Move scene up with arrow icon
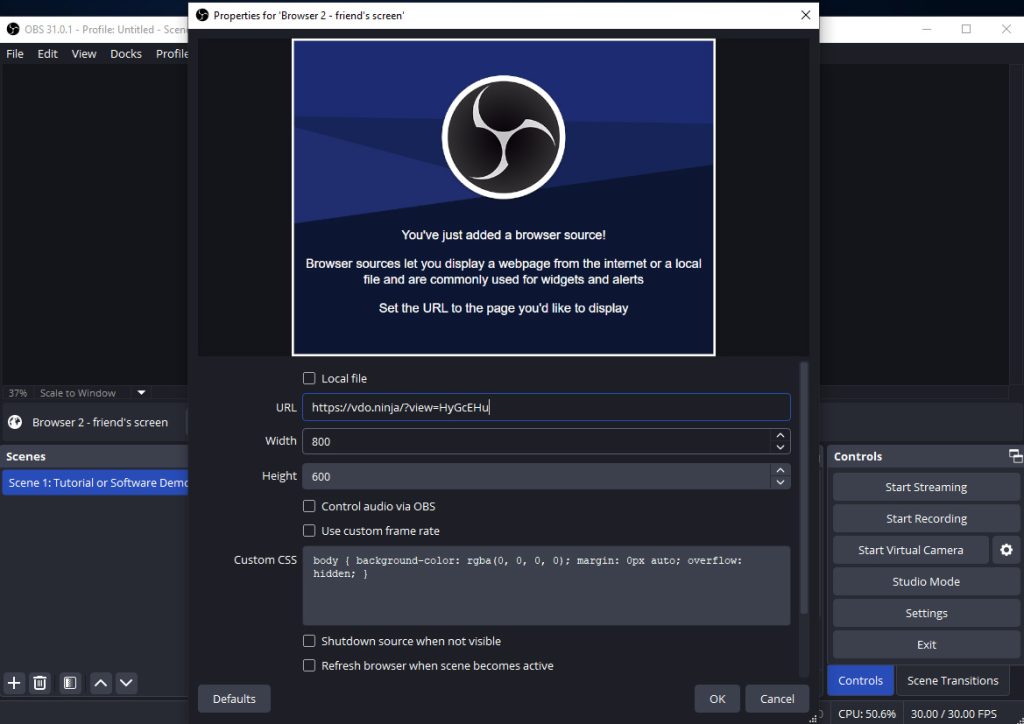The image size is (1024, 724). point(101,683)
